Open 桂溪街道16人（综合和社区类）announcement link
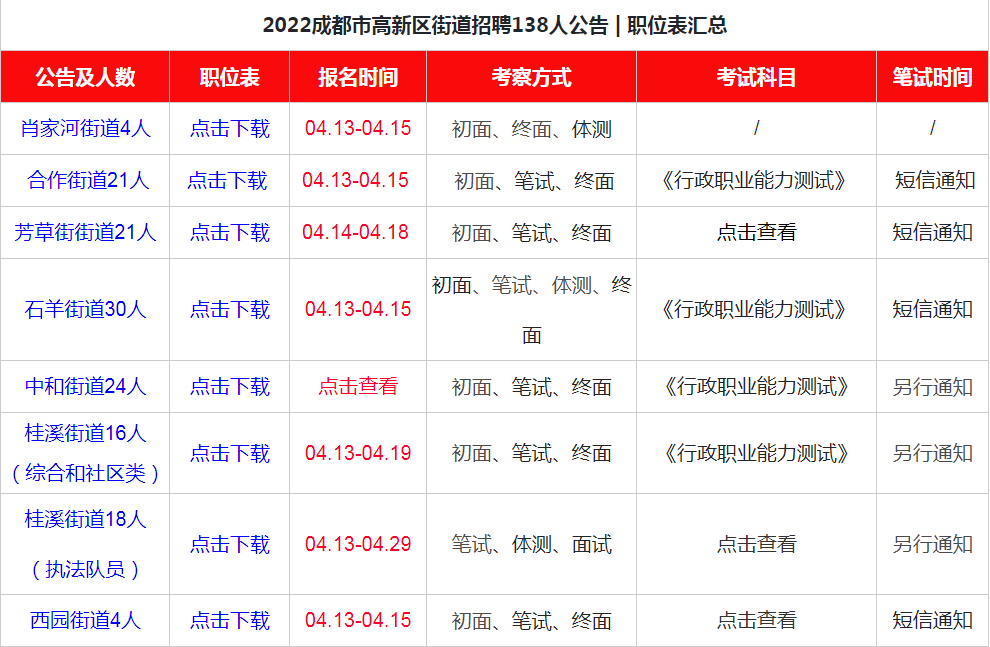990x647 pixels. [85, 453]
